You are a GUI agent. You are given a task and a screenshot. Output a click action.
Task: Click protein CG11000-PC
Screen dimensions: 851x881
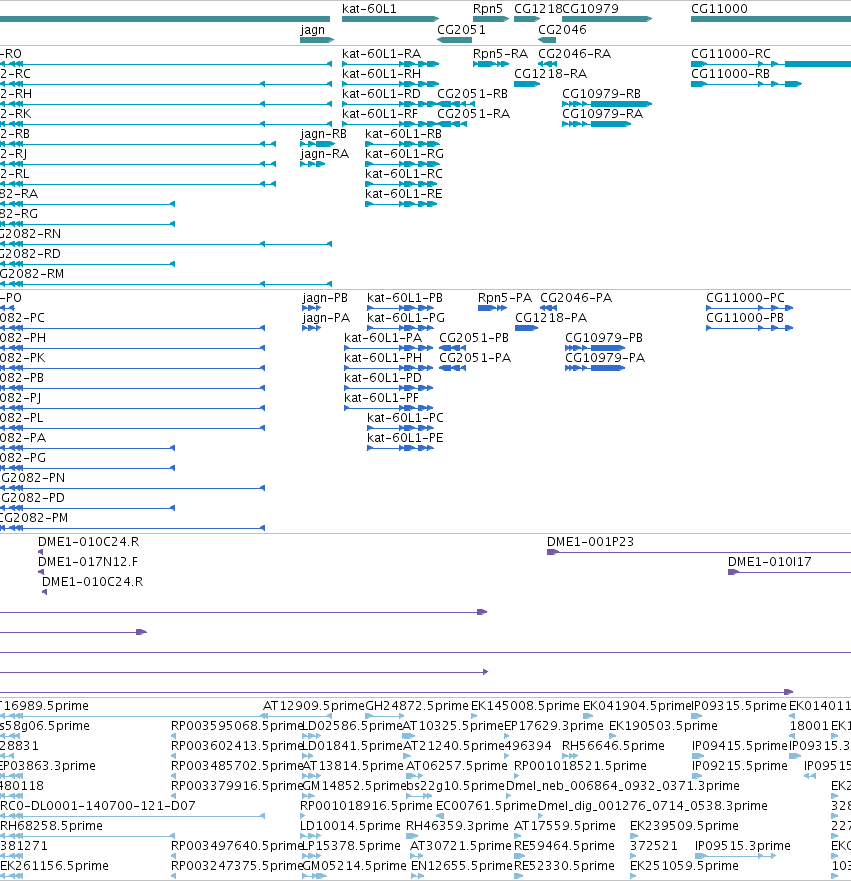(x=745, y=297)
